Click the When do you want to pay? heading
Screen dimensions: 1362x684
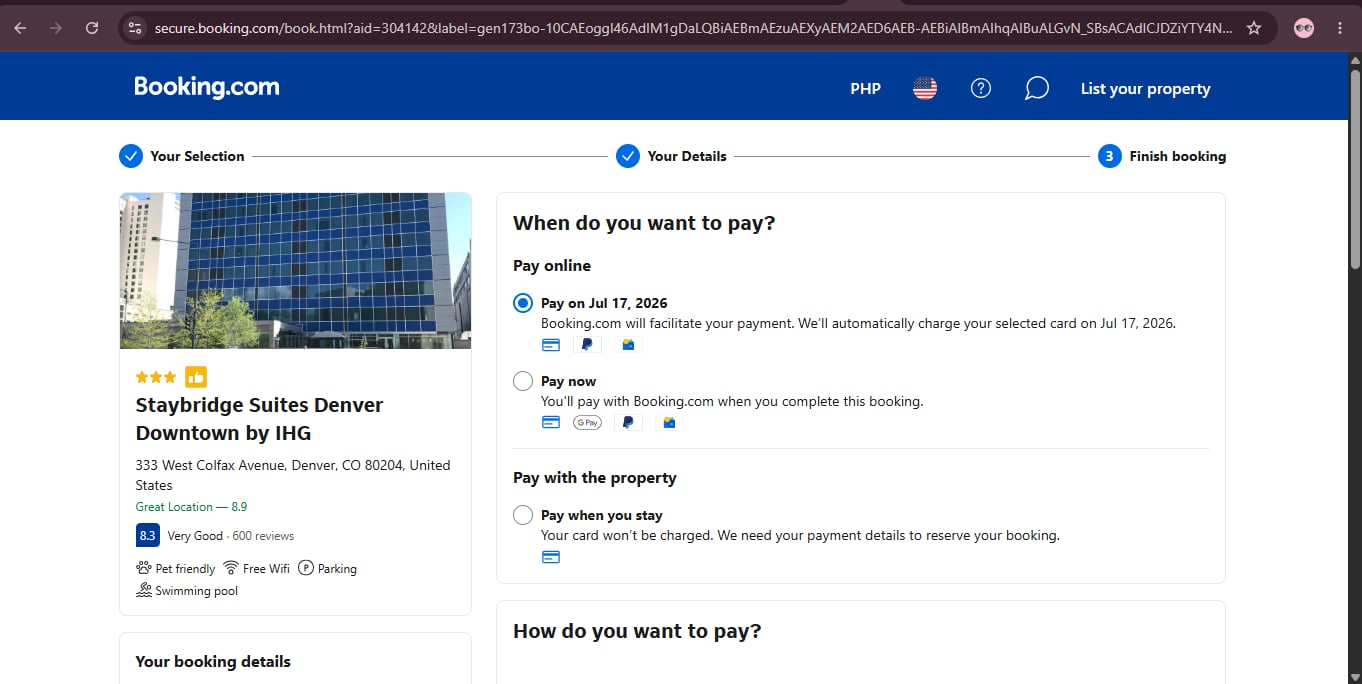pyautogui.click(x=644, y=223)
